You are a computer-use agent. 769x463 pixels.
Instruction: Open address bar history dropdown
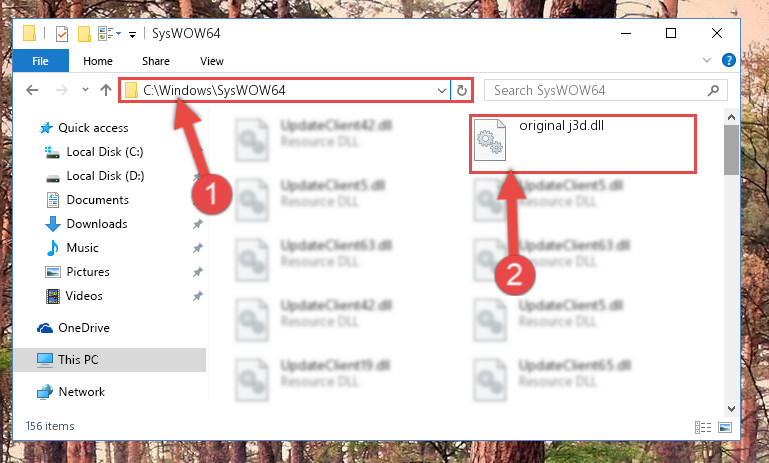click(441, 90)
